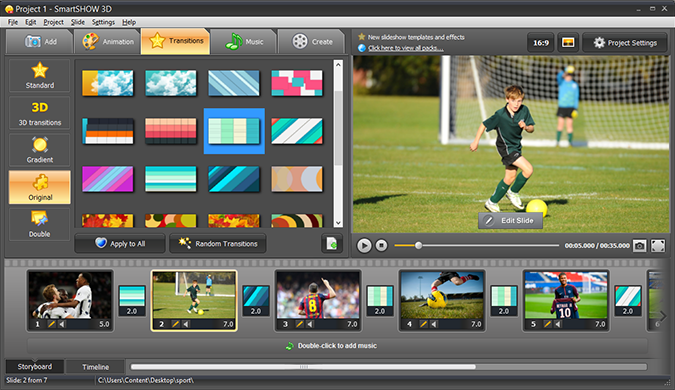675x390 pixels.
Task: Click transition between slides 2 and 3
Action: [x=256, y=300]
